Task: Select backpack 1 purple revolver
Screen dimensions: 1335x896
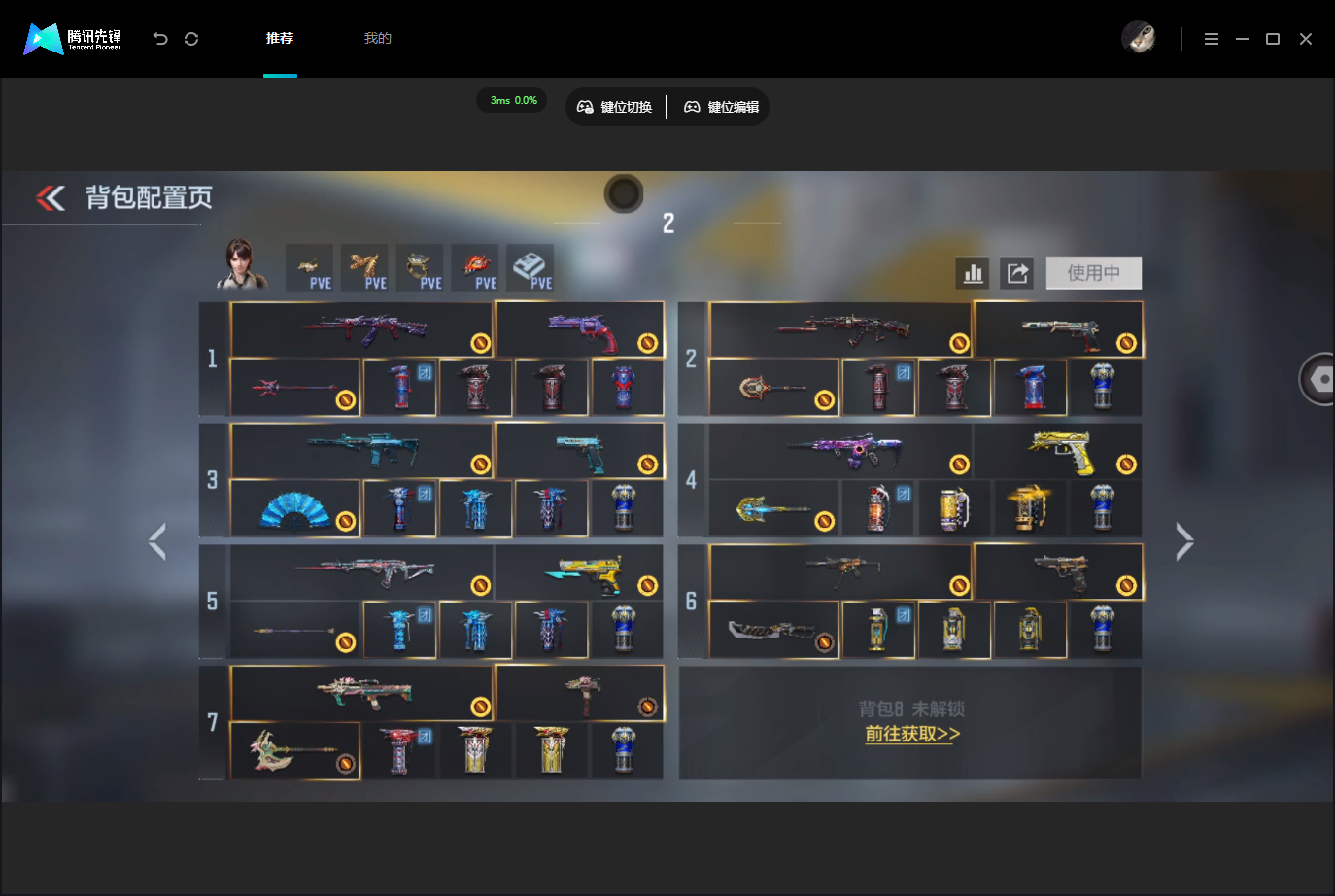Action: 580,329
